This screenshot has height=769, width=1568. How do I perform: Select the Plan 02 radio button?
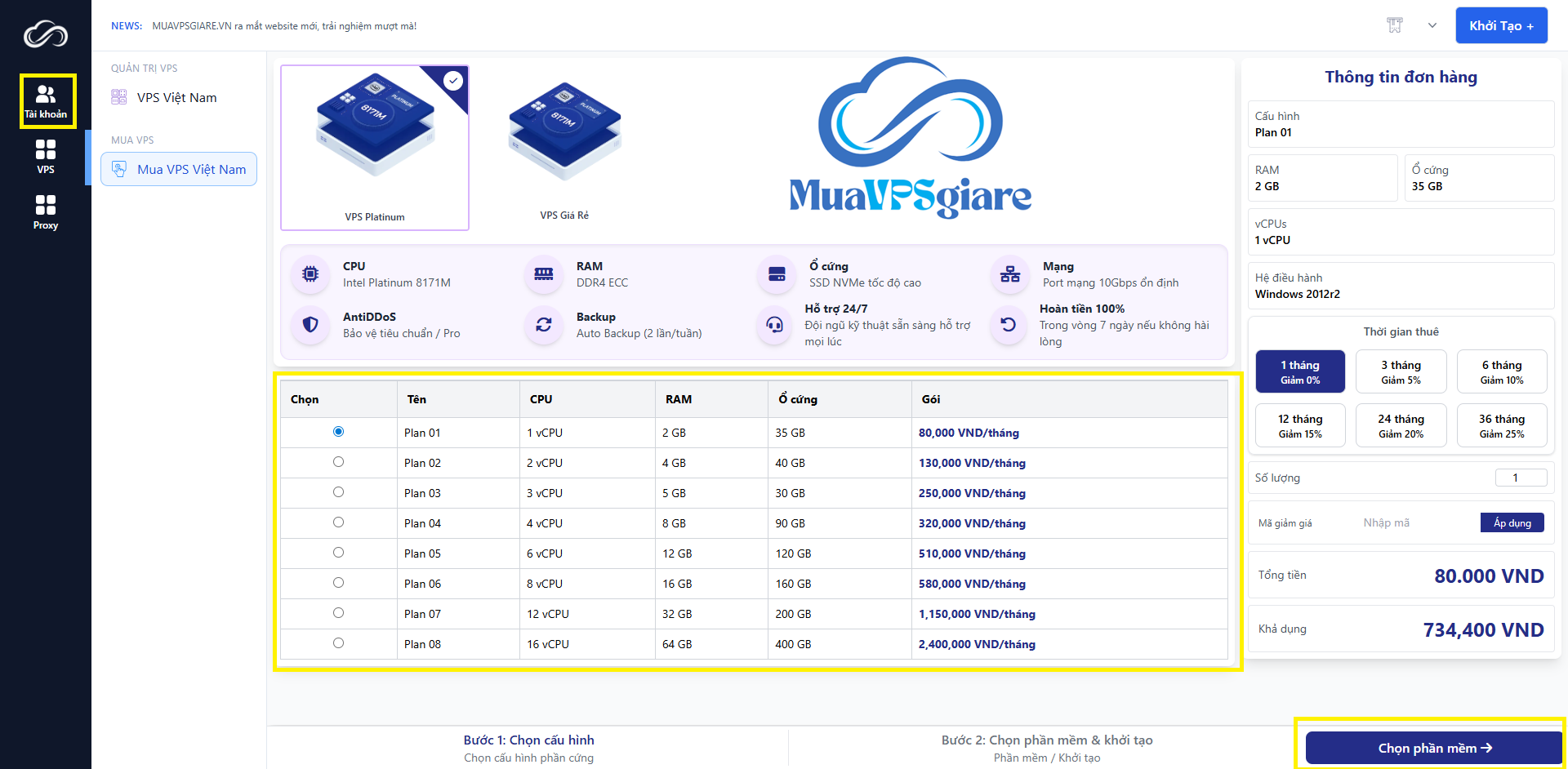(x=338, y=462)
